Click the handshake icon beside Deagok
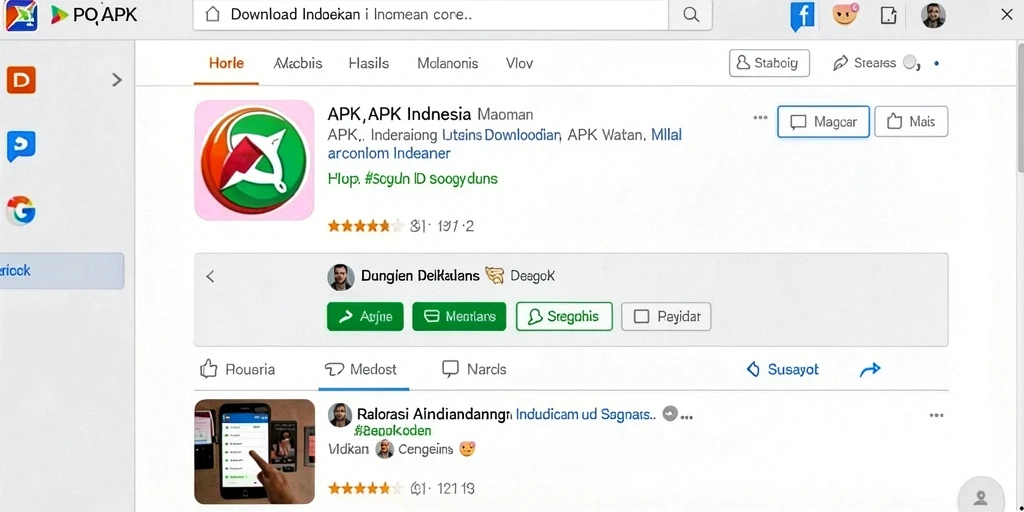1024x512 pixels. point(495,276)
